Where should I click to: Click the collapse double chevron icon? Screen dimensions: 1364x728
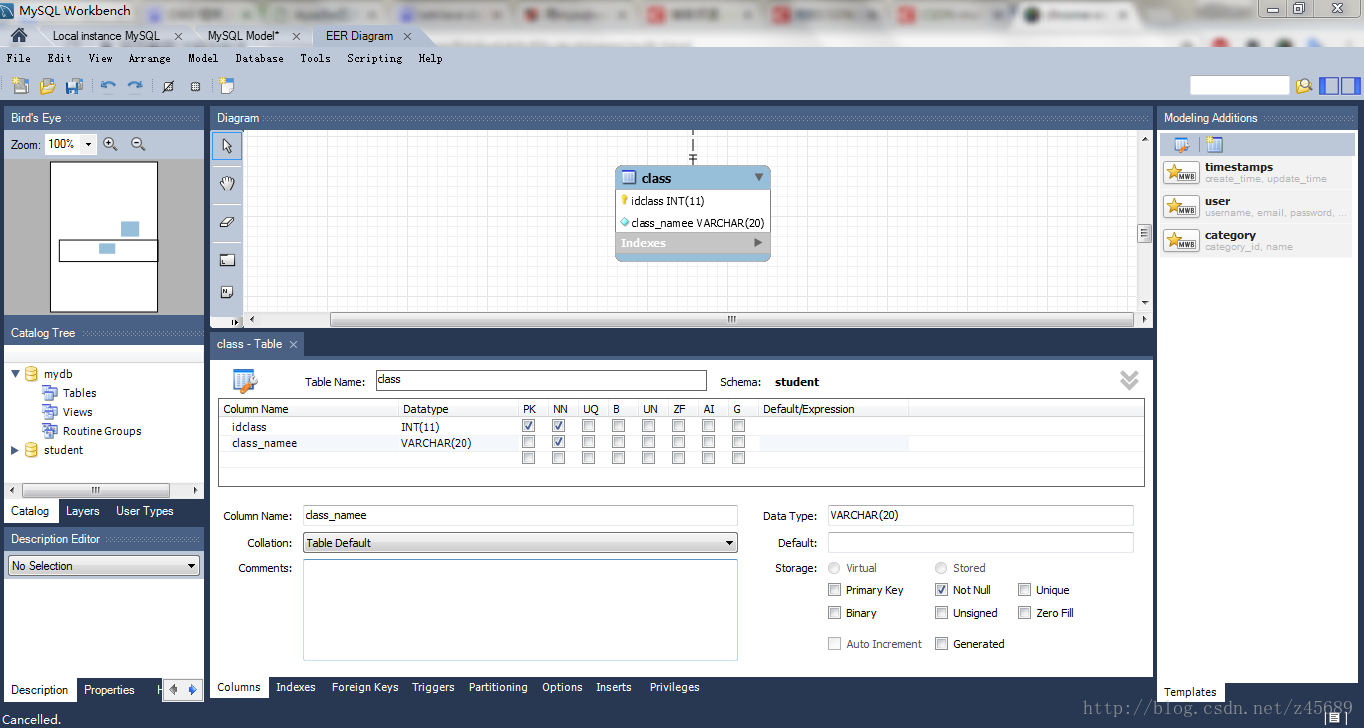[1129, 380]
